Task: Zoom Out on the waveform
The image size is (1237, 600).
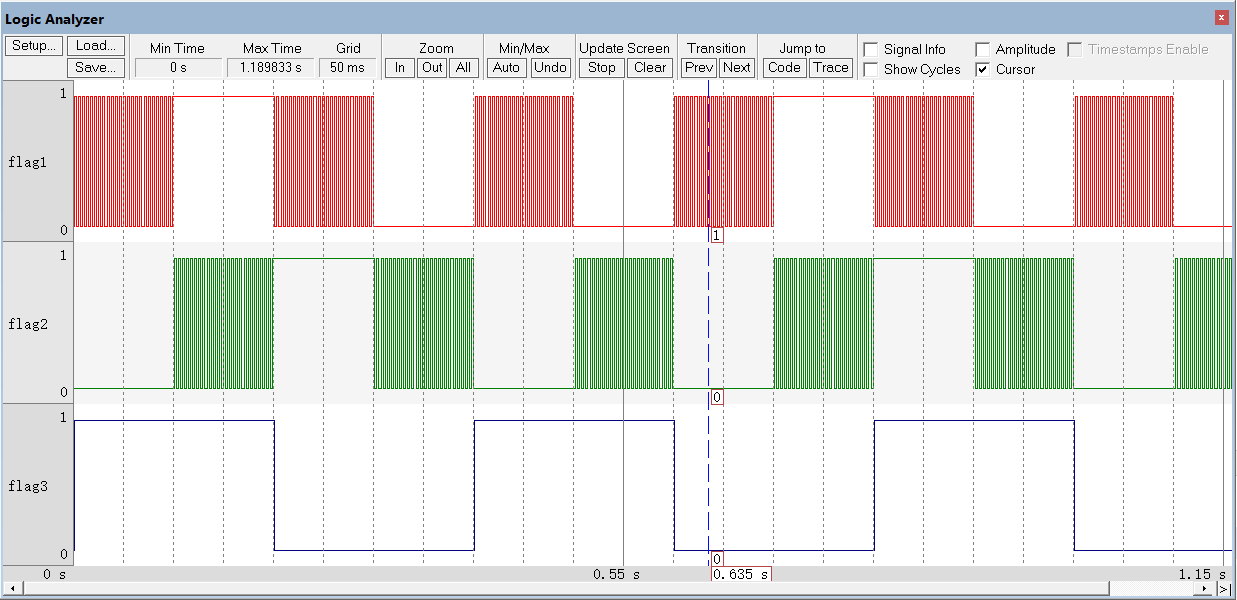Action: (x=432, y=68)
